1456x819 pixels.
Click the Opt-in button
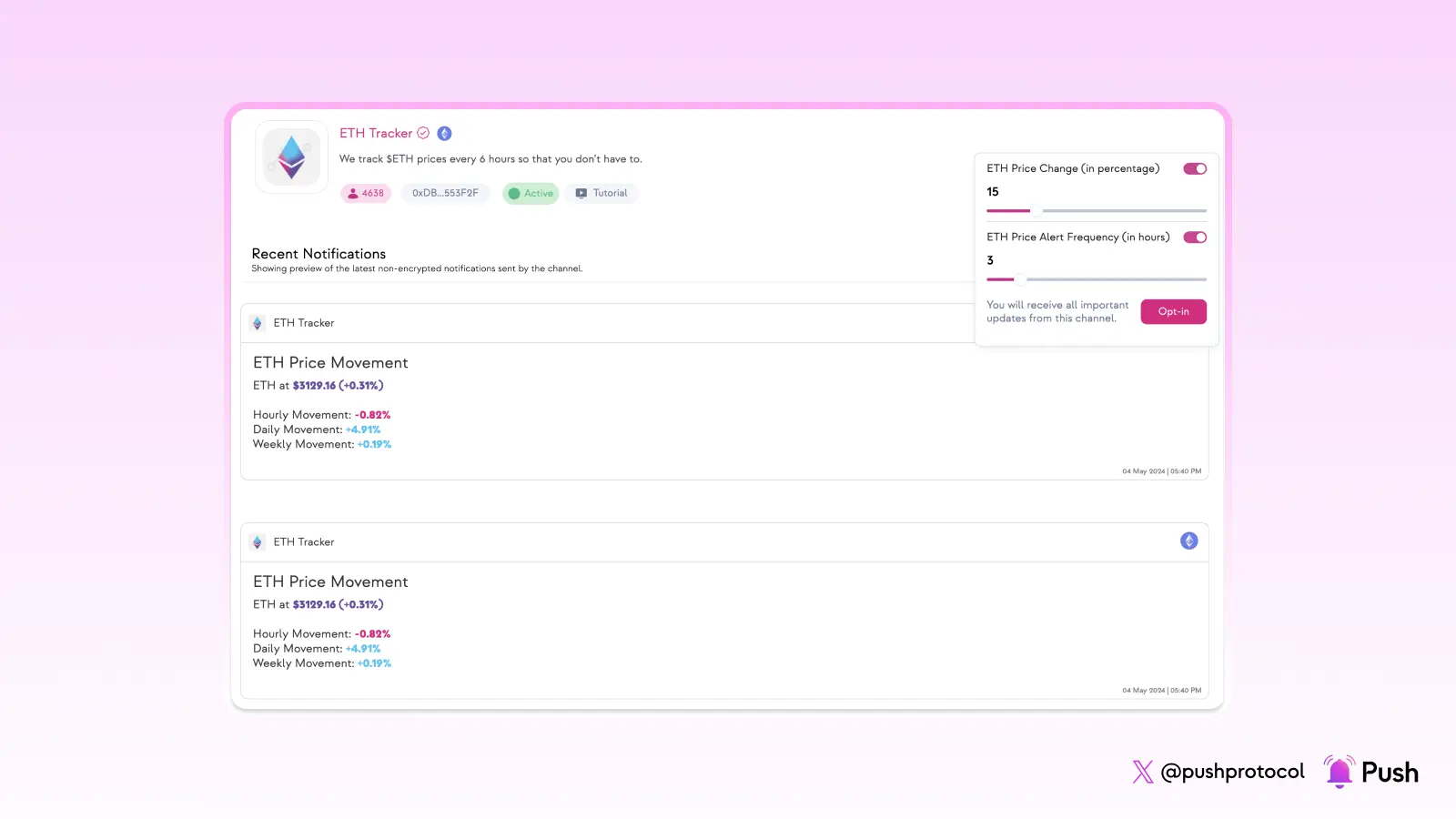[x=1173, y=311]
